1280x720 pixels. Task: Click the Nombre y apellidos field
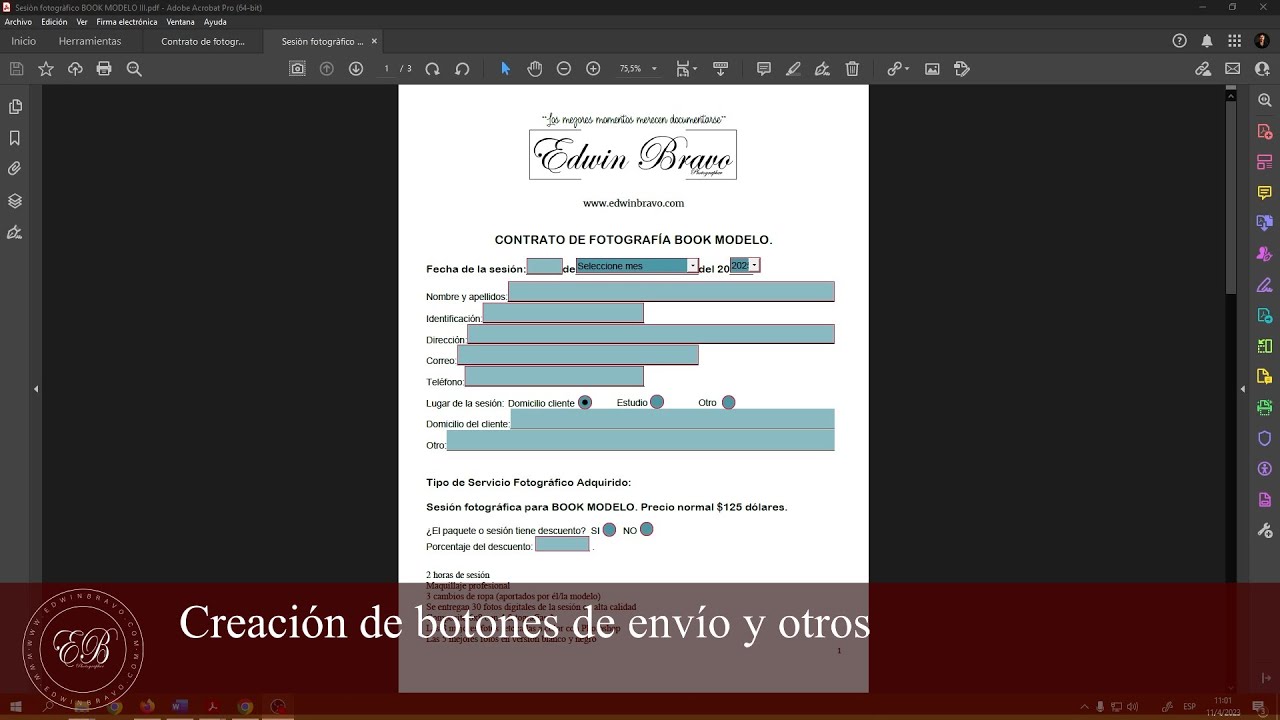[671, 292]
